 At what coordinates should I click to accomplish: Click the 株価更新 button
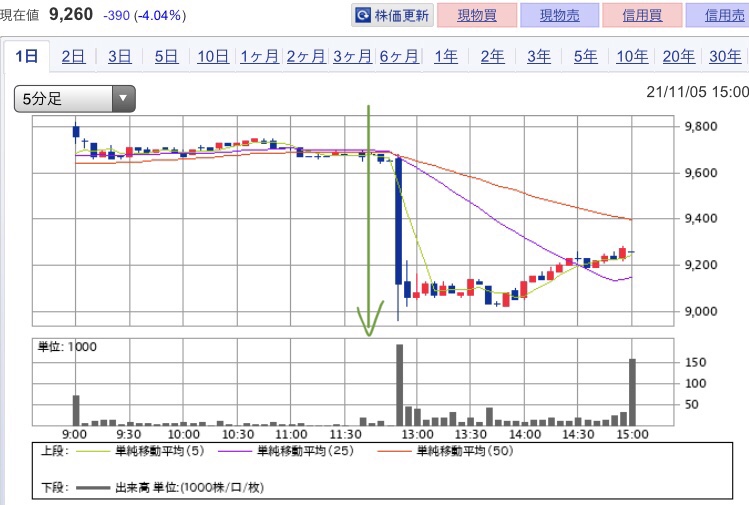393,15
